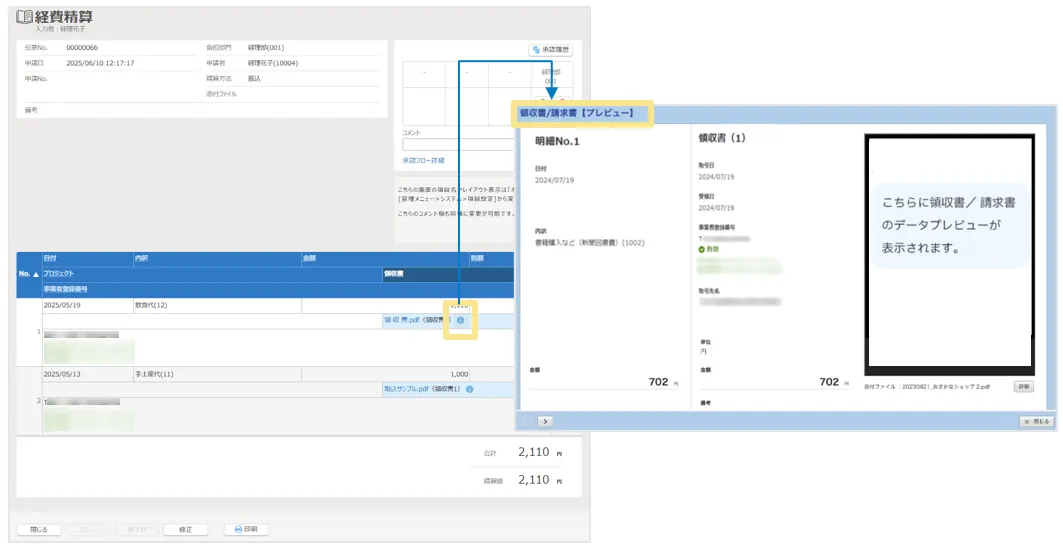Click the 閉じる button at bottom left
The width and height of the screenshot is (1063, 550).
(39, 529)
